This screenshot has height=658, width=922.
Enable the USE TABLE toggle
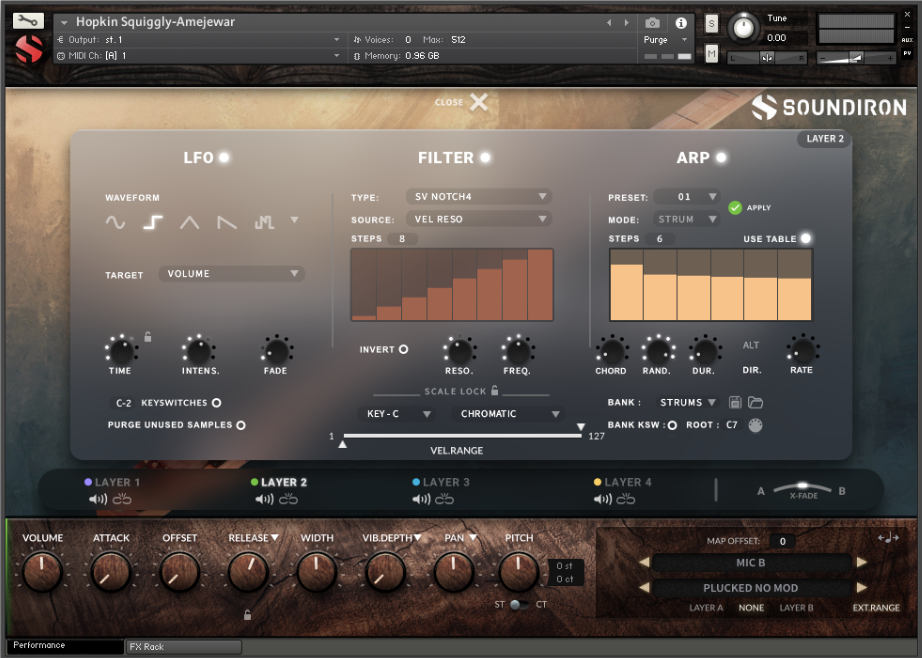[x=807, y=239]
